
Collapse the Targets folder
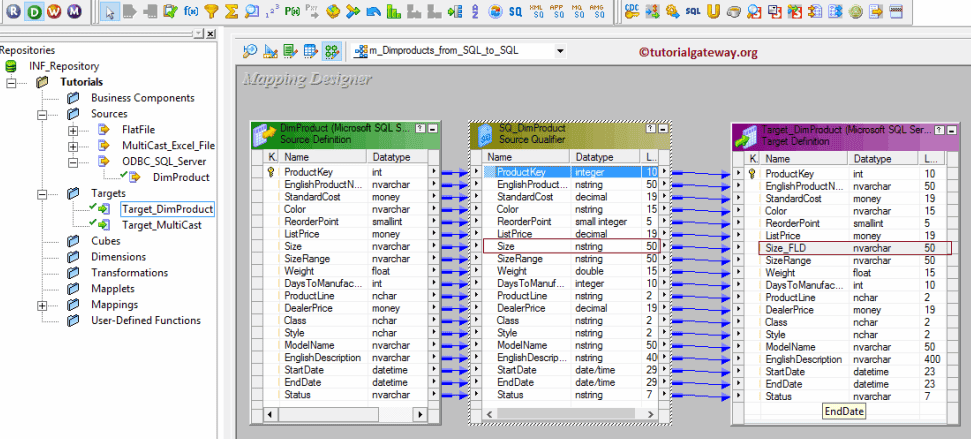point(43,193)
